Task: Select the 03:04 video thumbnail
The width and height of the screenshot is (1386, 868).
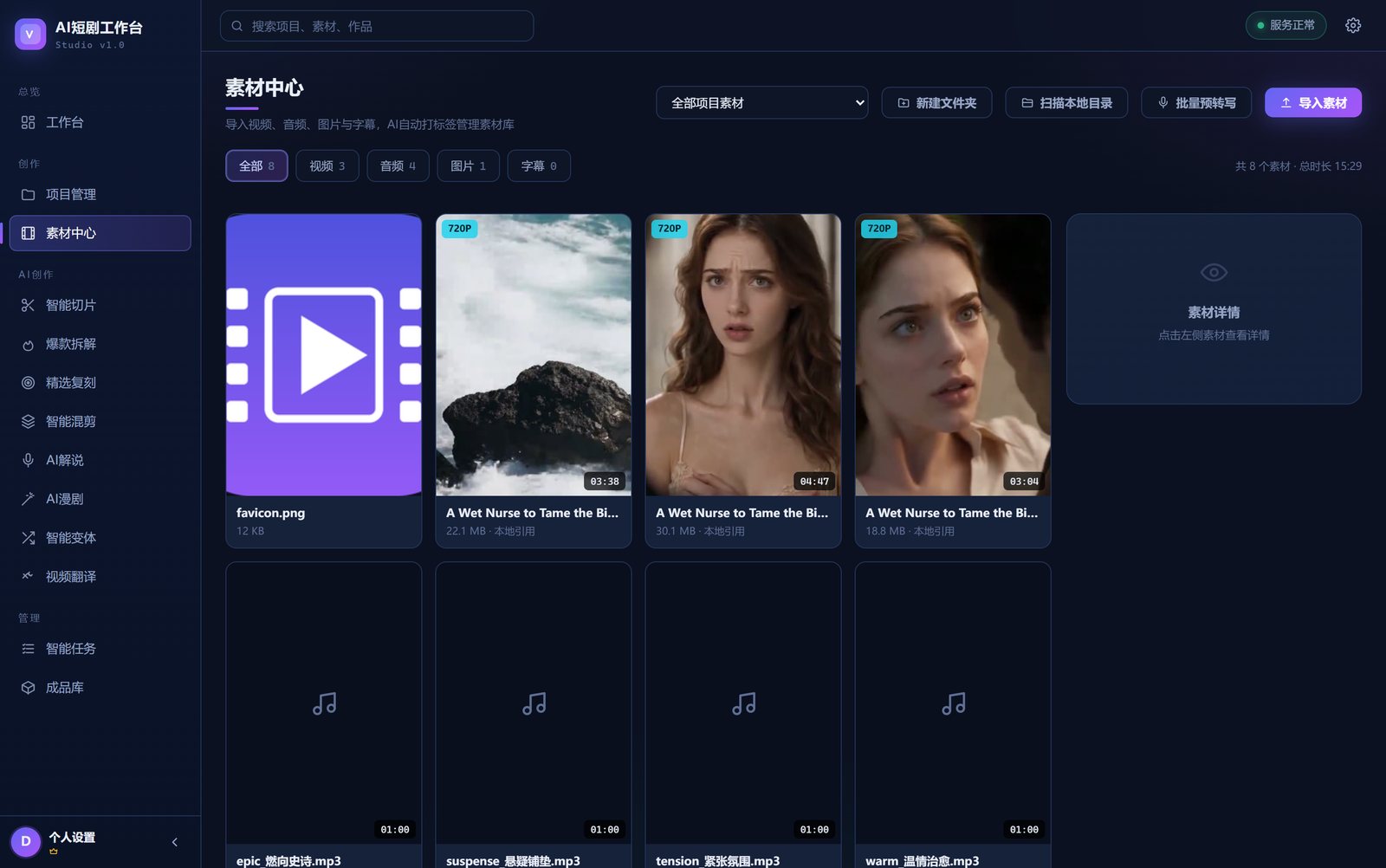Action: [x=953, y=355]
